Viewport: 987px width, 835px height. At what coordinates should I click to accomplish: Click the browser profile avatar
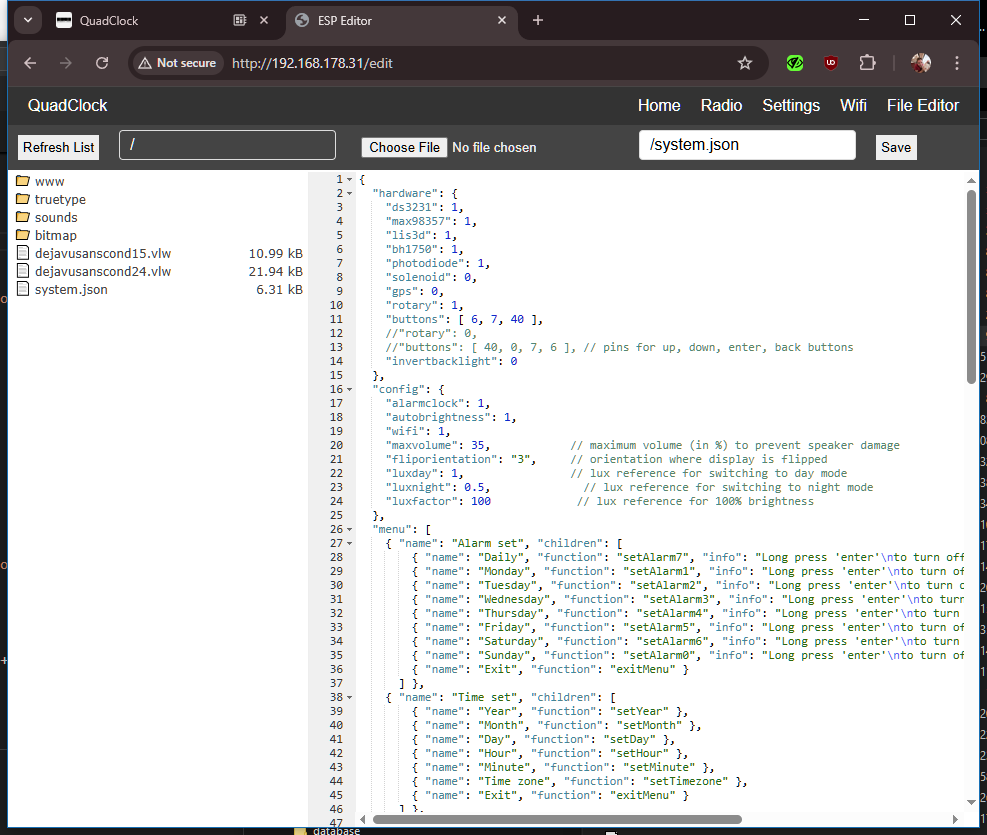pyautogui.click(x=921, y=62)
